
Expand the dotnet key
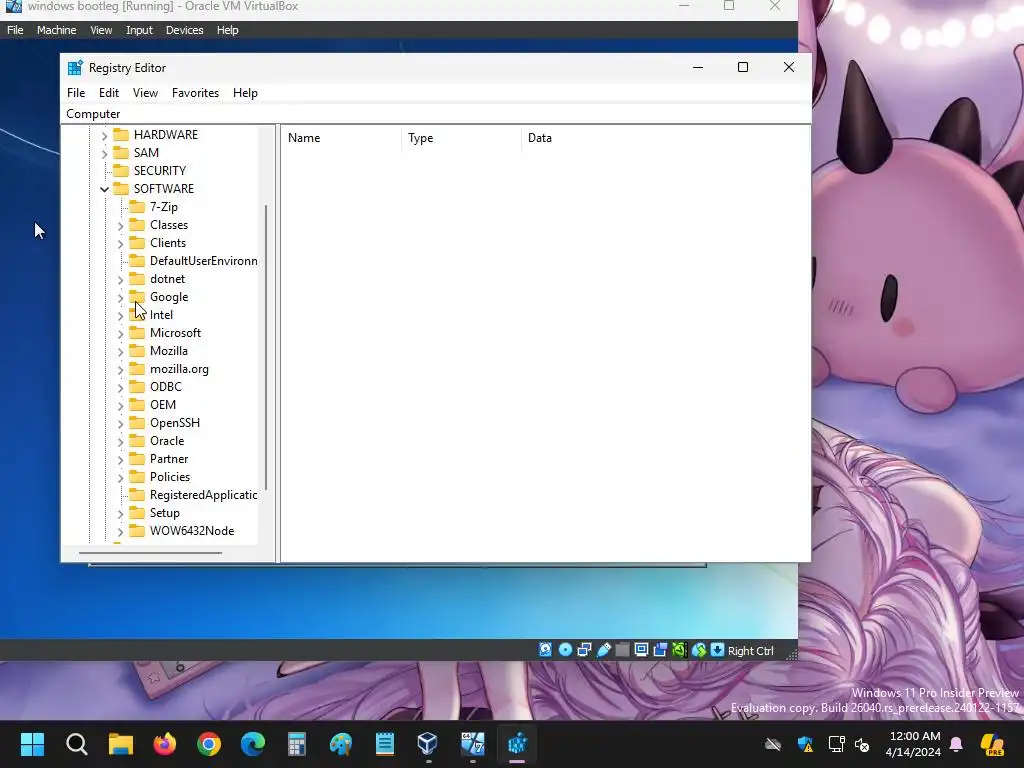pos(120,280)
